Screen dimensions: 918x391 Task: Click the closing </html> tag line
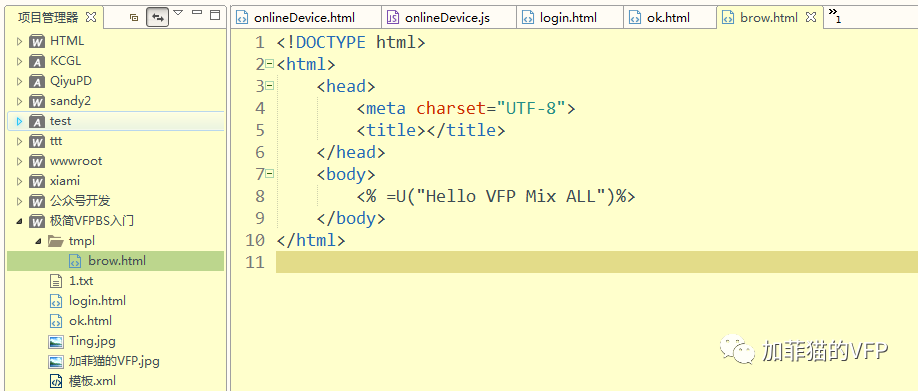[311, 240]
